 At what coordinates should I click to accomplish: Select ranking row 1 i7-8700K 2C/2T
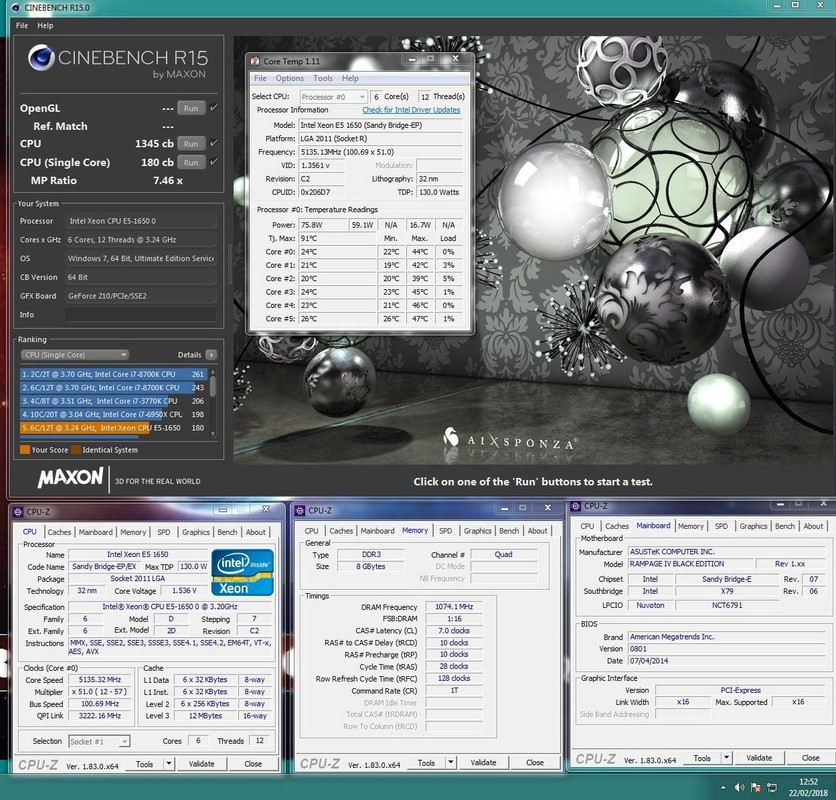coord(113,374)
